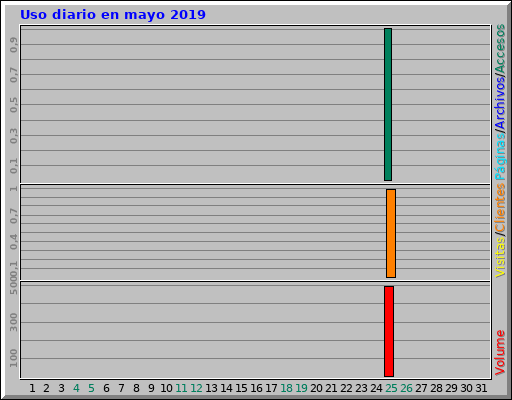Click day 16 on the x-axis
The width and height of the screenshot is (512, 400).
[256, 388]
